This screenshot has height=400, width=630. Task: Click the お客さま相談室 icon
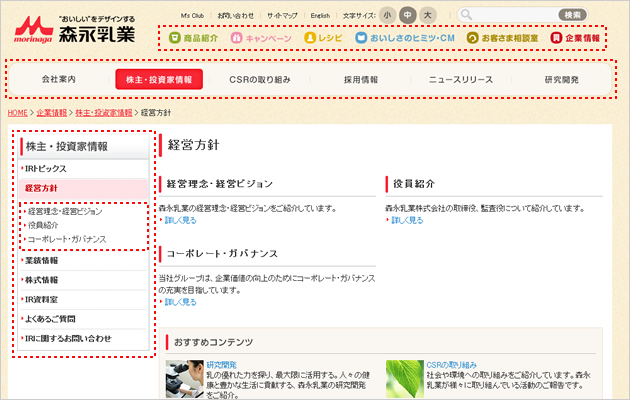[472, 38]
